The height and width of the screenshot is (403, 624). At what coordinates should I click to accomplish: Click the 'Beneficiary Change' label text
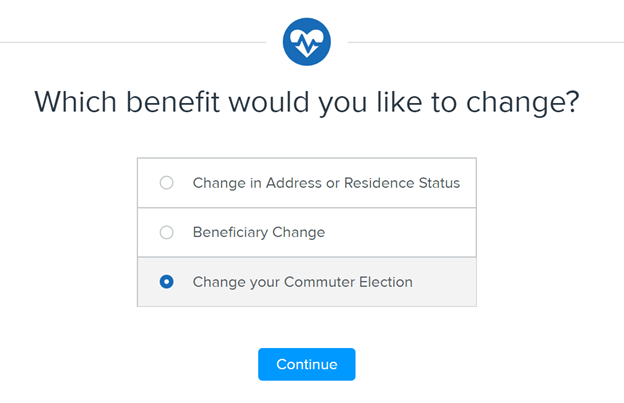pos(258,232)
